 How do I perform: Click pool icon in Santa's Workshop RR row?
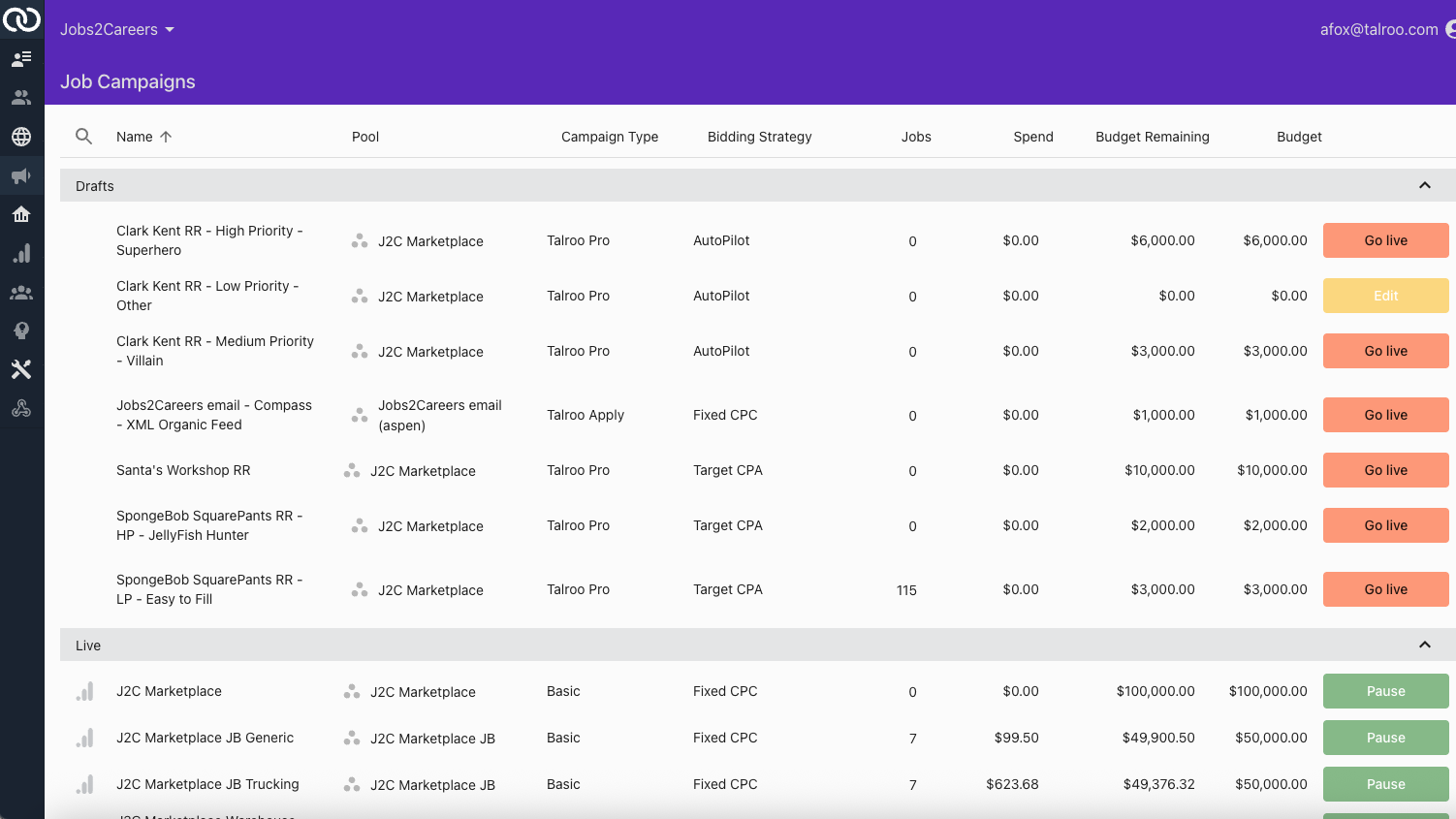point(352,470)
